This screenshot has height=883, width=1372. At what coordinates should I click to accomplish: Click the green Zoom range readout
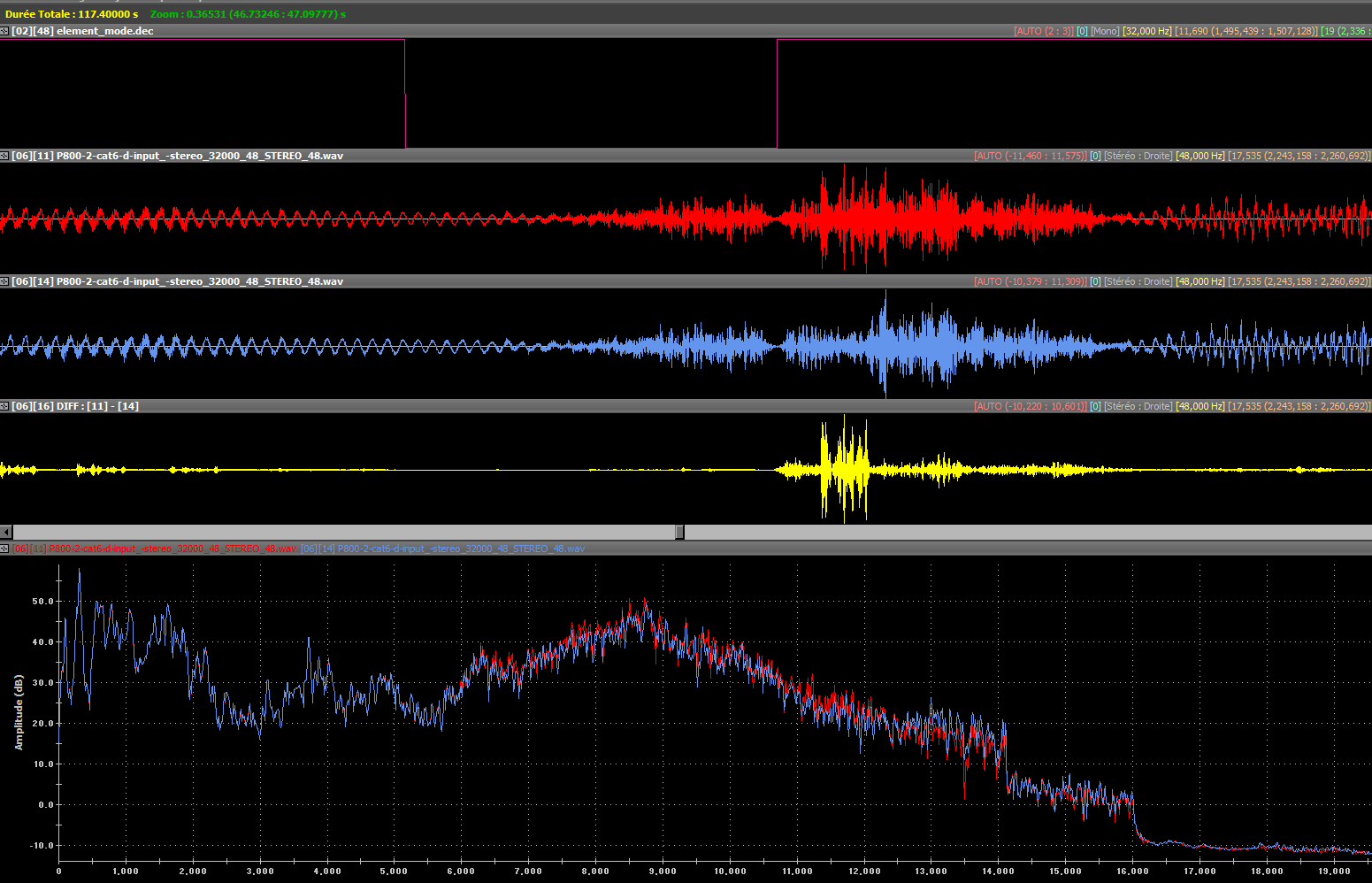[x=248, y=14]
